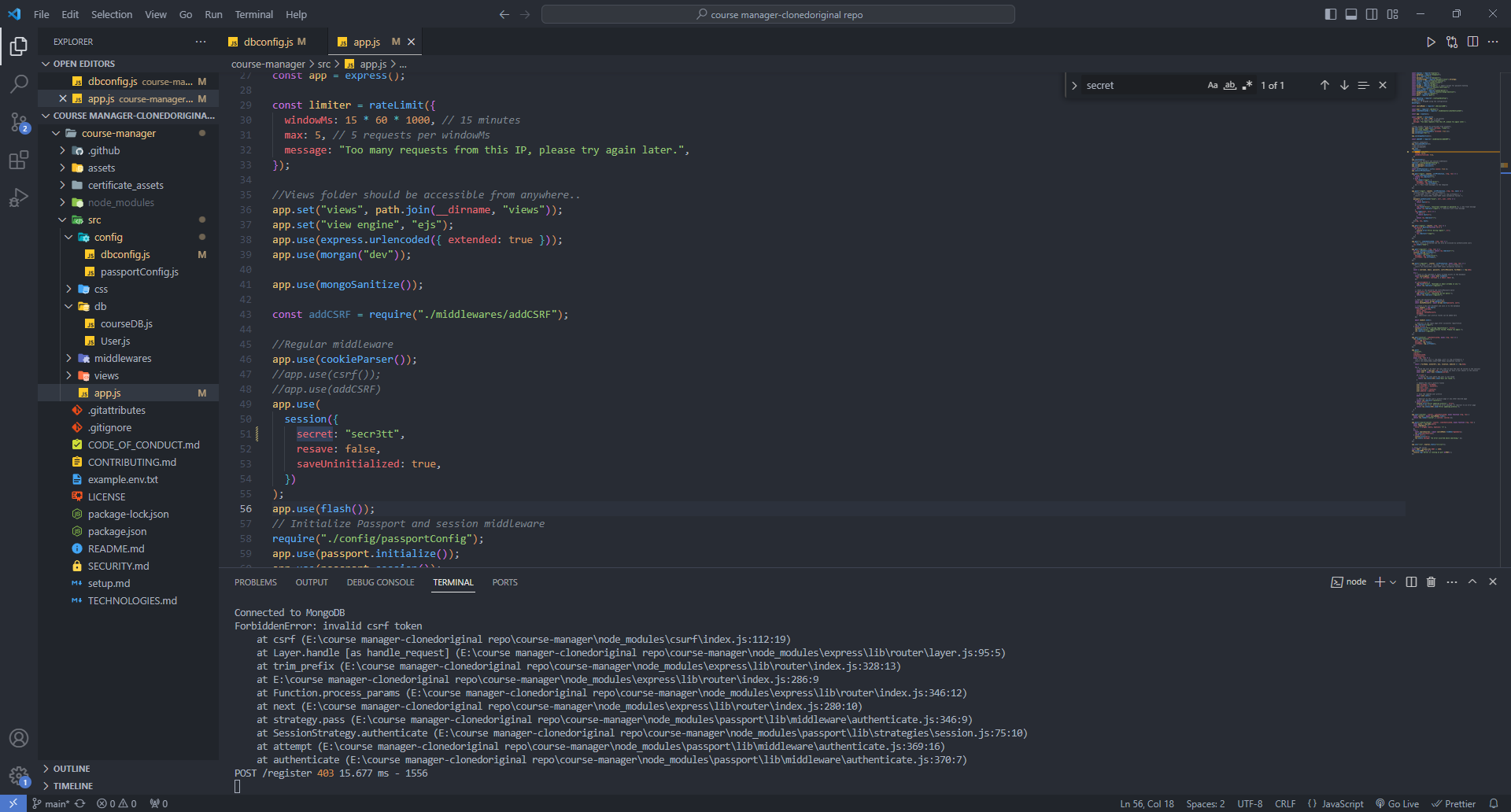
Task: Open the terminal profile dropdown
Action: (1393, 582)
